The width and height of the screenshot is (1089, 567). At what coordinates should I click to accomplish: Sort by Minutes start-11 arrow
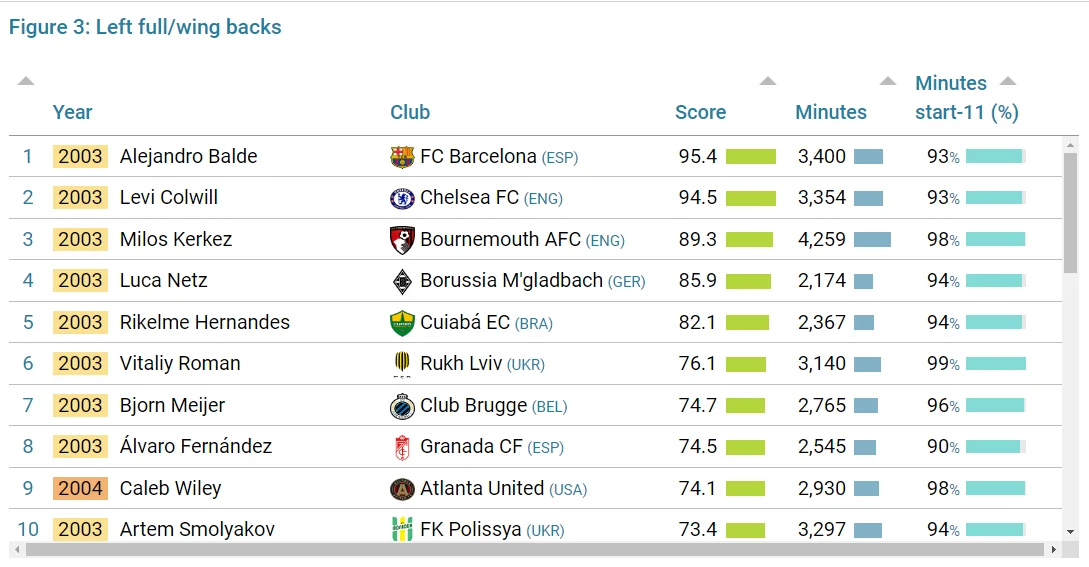1007,81
